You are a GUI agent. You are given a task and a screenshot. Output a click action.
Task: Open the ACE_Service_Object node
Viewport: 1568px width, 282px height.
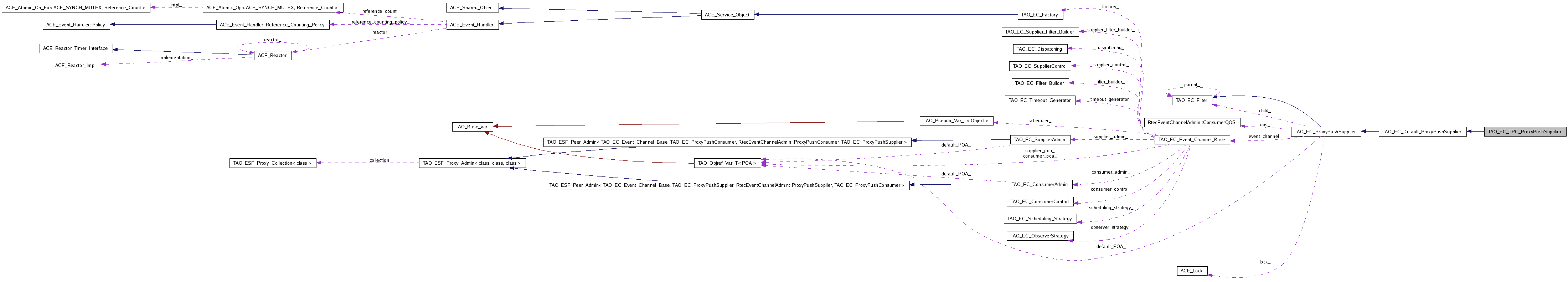[727, 15]
